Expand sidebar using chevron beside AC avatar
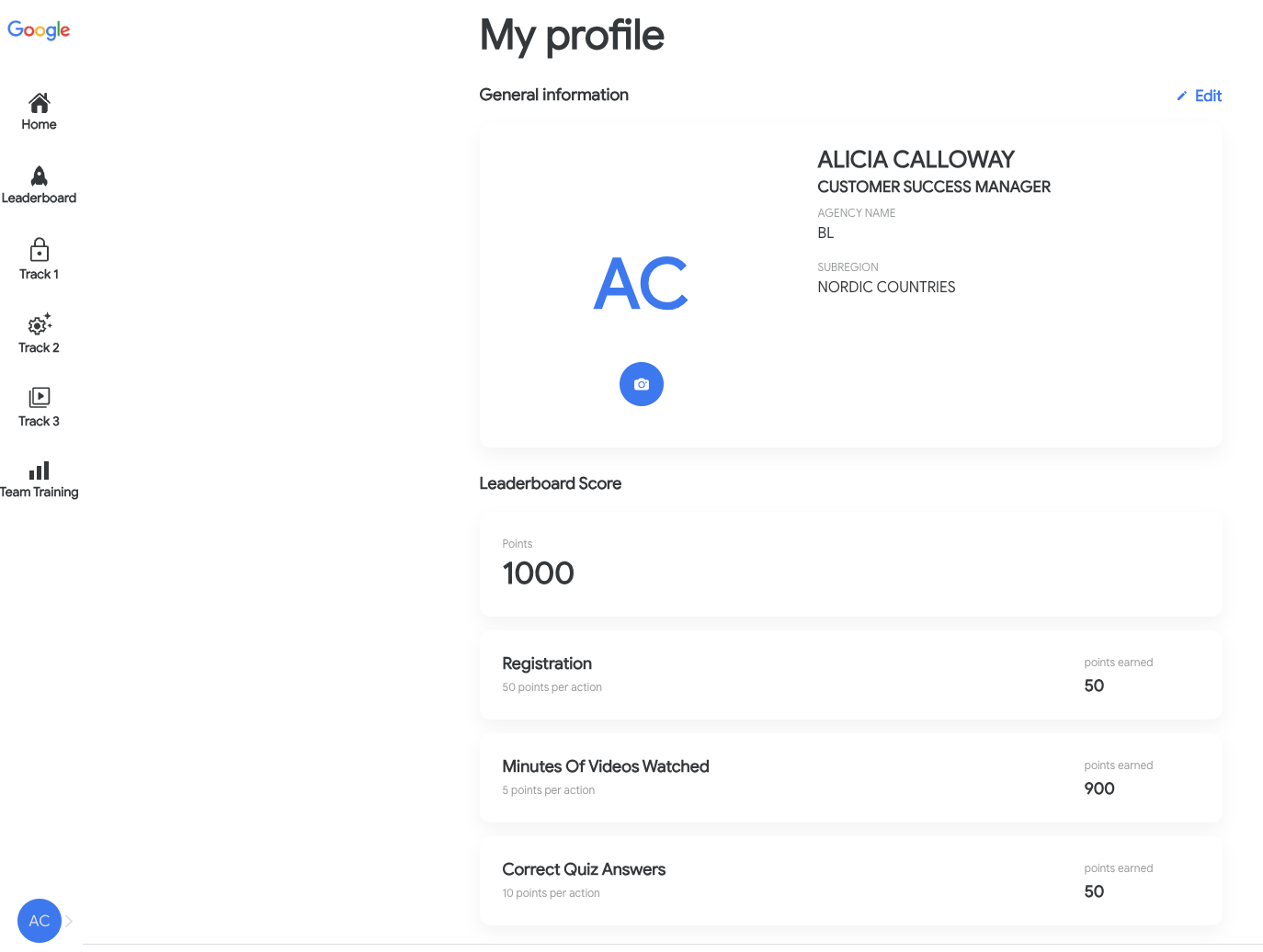 (x=69, y=921)
